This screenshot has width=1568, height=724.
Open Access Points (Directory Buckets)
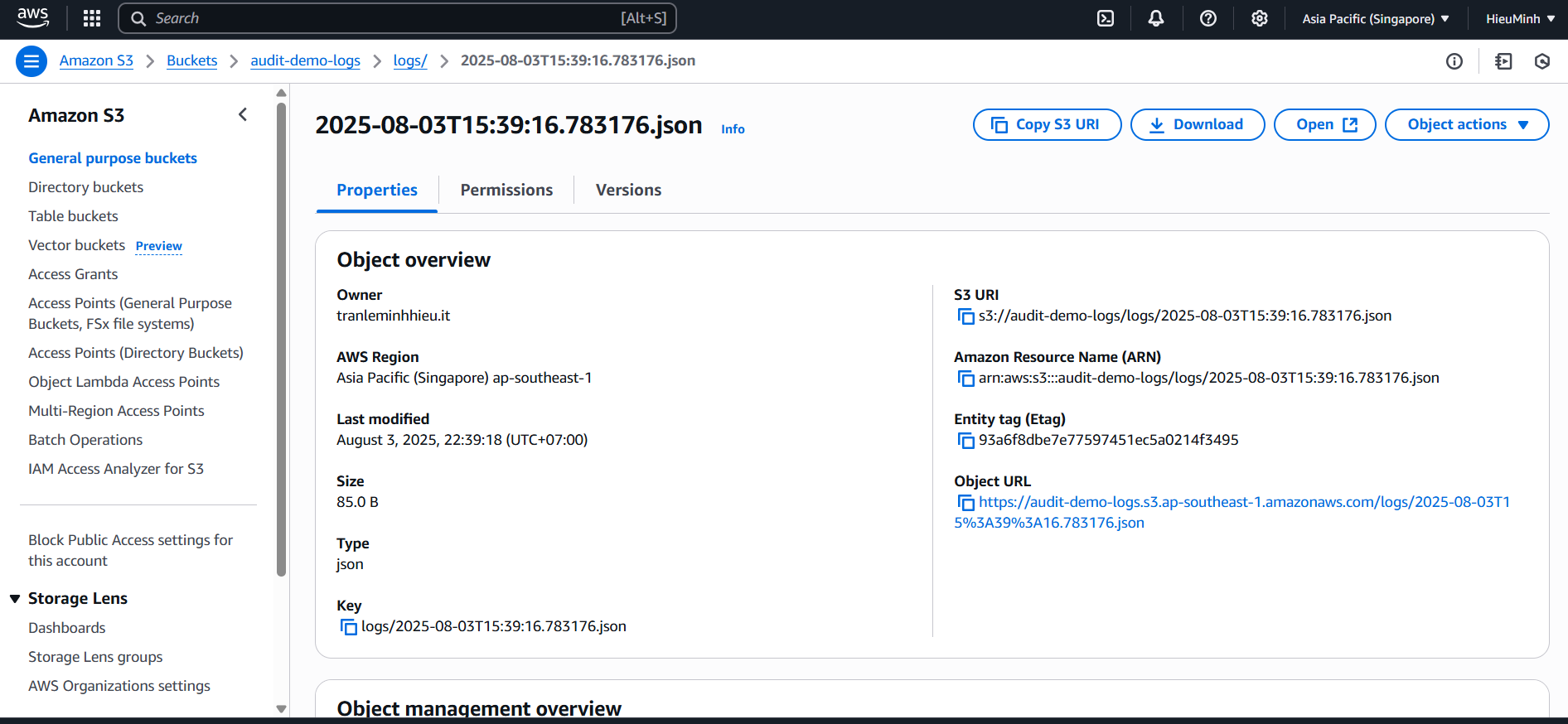pyautogui.click(x=136, y=353)
